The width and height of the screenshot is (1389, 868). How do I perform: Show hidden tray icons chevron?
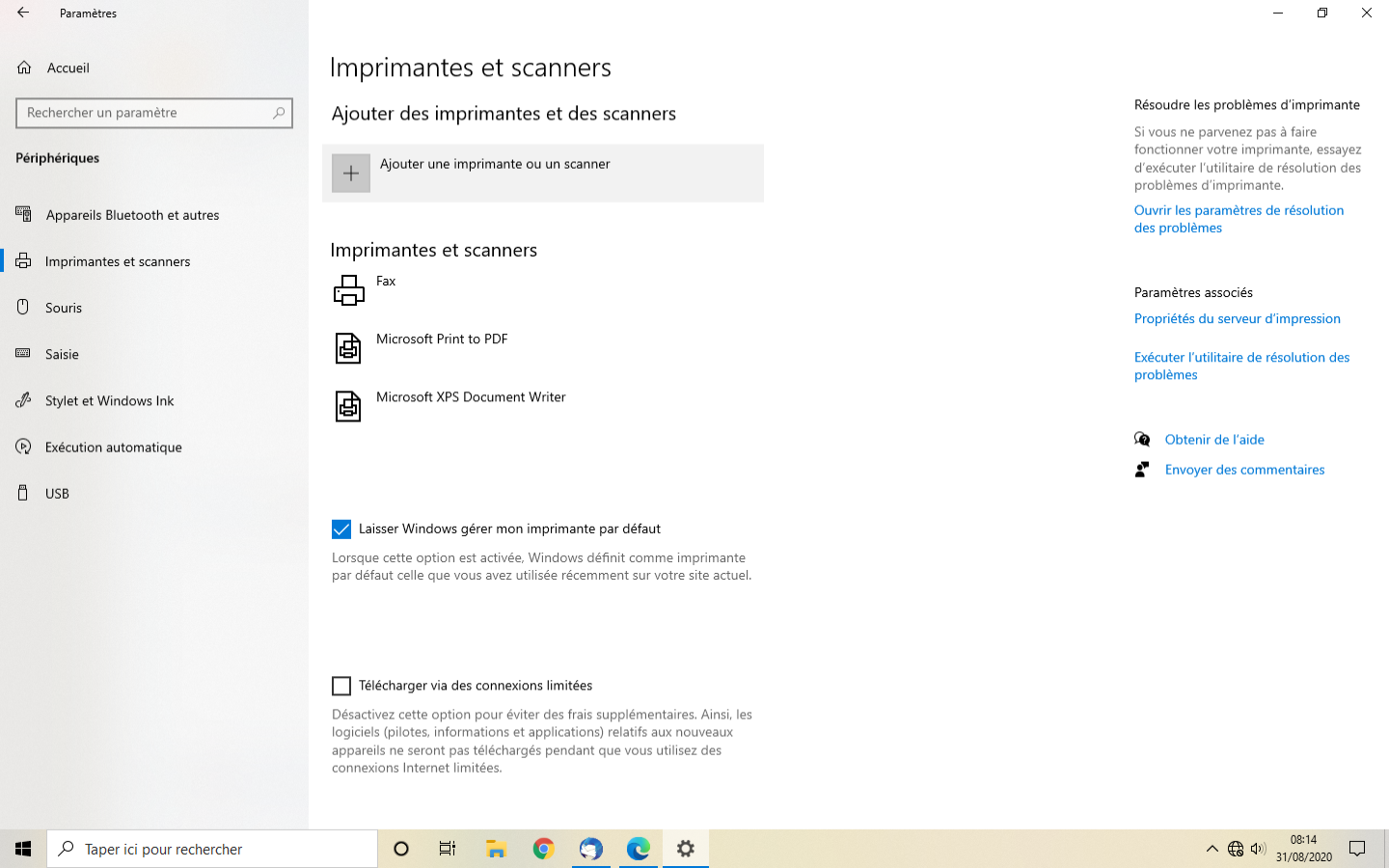coord(1212,849)
